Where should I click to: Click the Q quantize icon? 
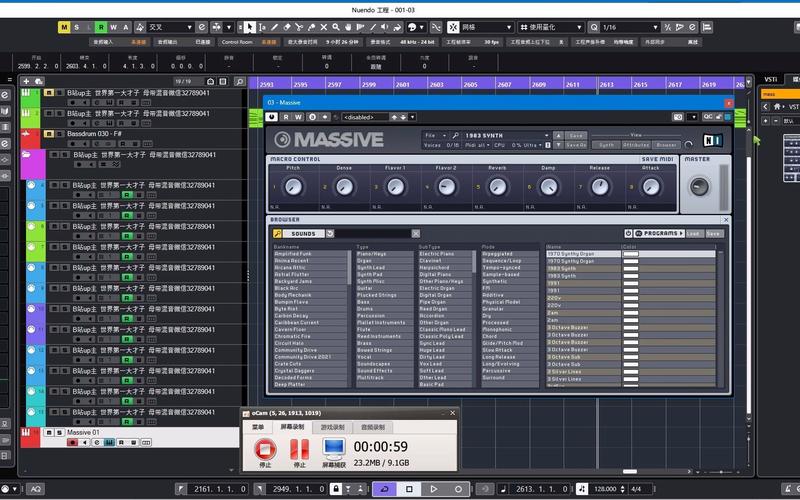point(594,27)
